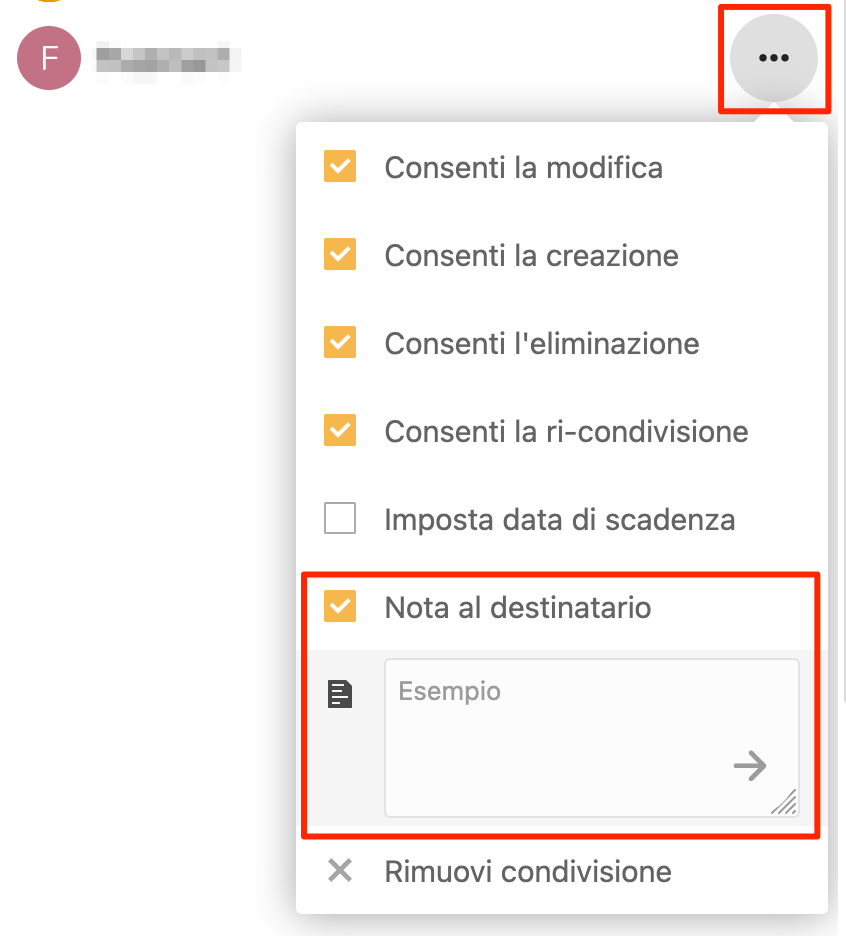Uncheck the Consenti l'eliminazione checkbox

pyautogui.click(x=340, y=342)
